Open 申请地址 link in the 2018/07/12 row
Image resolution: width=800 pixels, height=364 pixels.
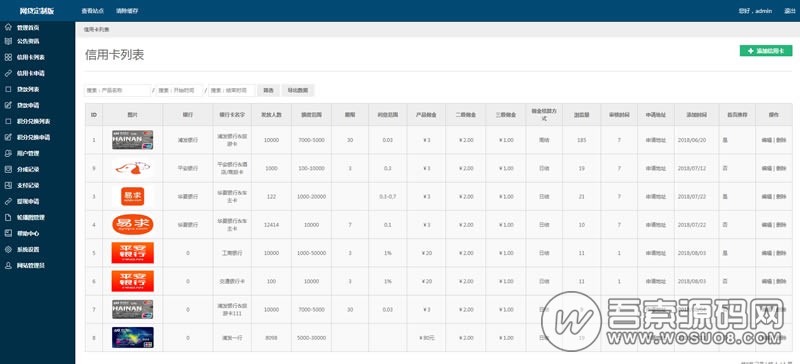pyautogui.click(x=656, y=168)
